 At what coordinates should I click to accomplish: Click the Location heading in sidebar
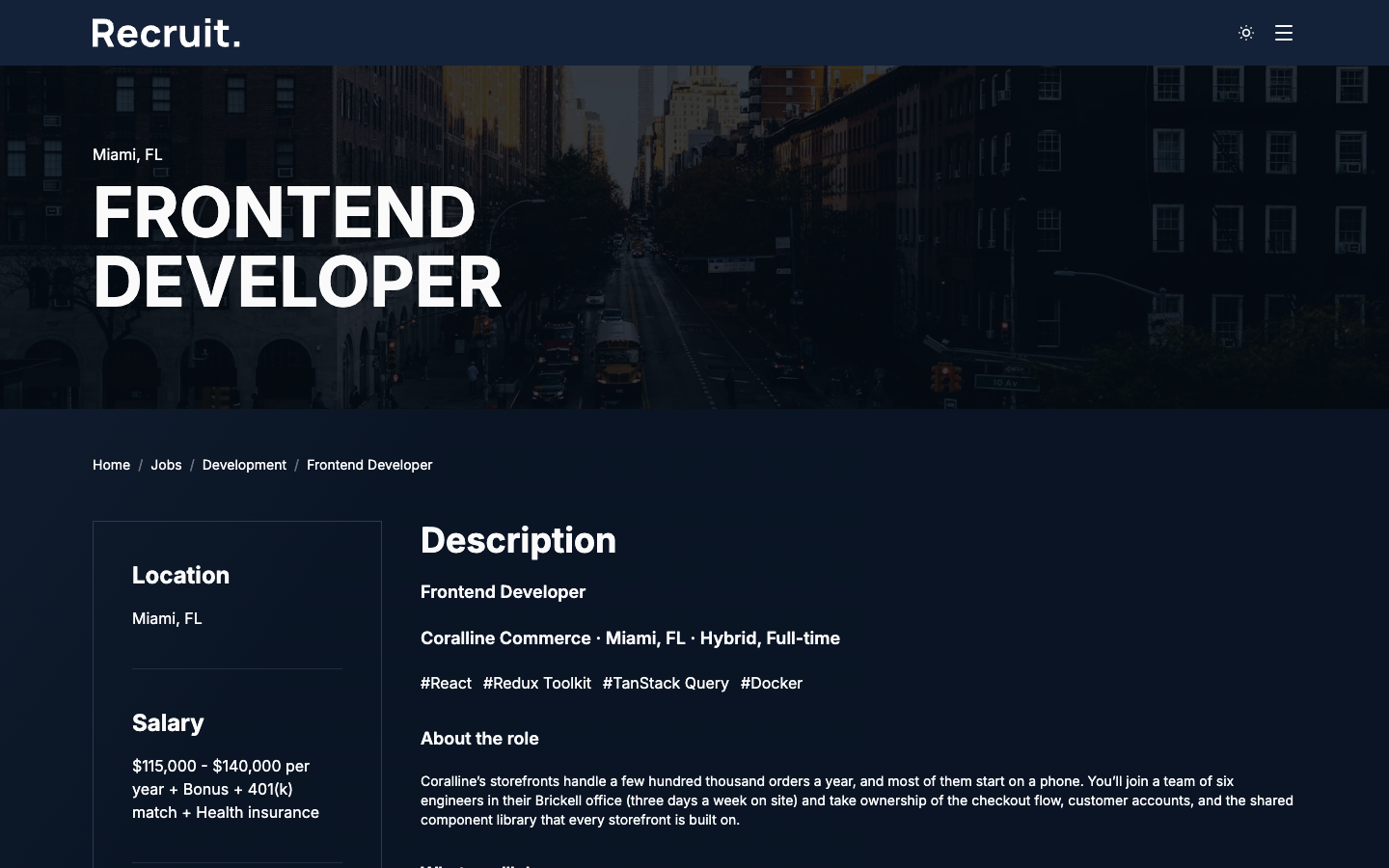click(180, 575)
